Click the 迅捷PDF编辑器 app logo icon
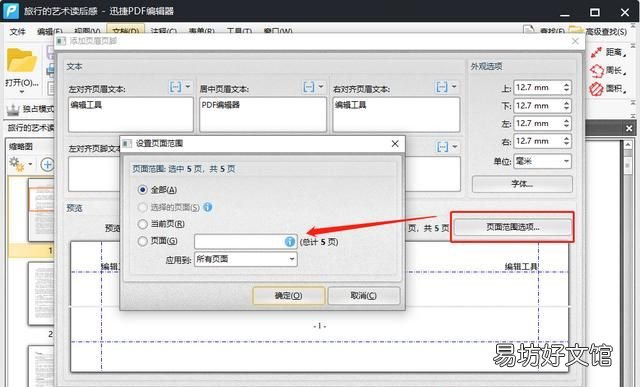The image size is (640, 387). coord(11,11)
